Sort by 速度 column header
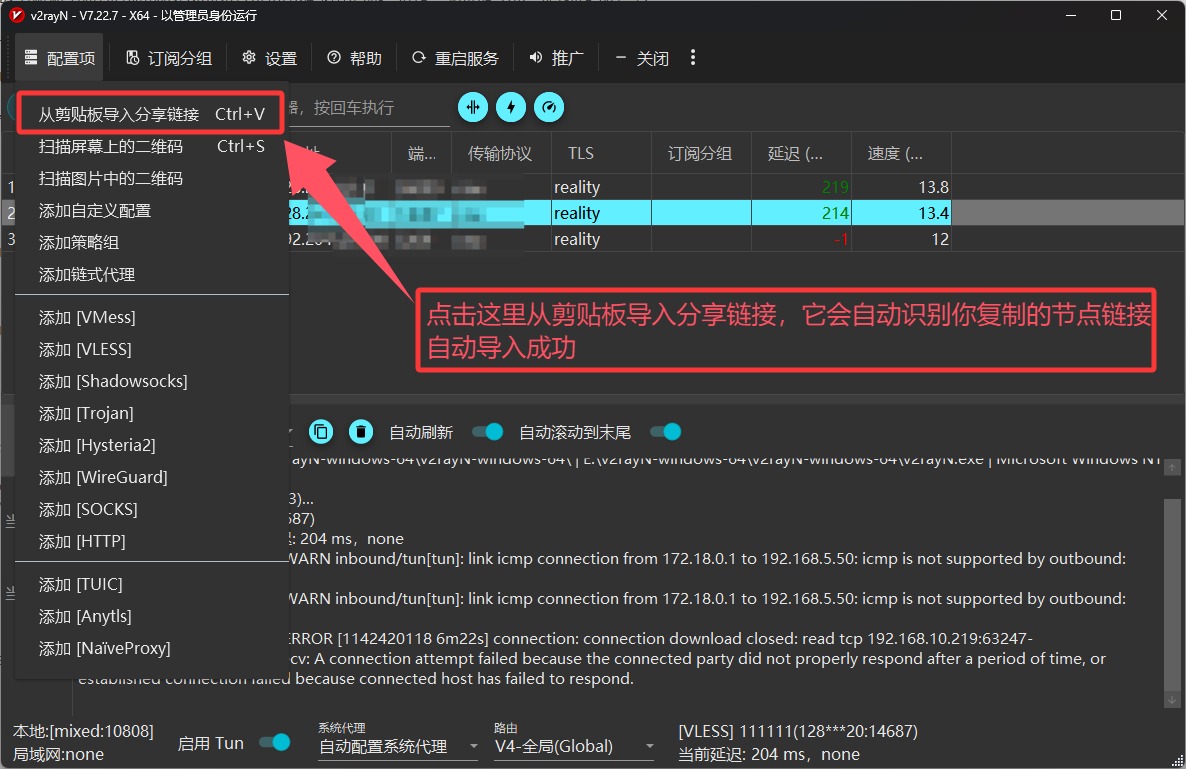This screenshot has height=769, width=1186. pos(901,153)
